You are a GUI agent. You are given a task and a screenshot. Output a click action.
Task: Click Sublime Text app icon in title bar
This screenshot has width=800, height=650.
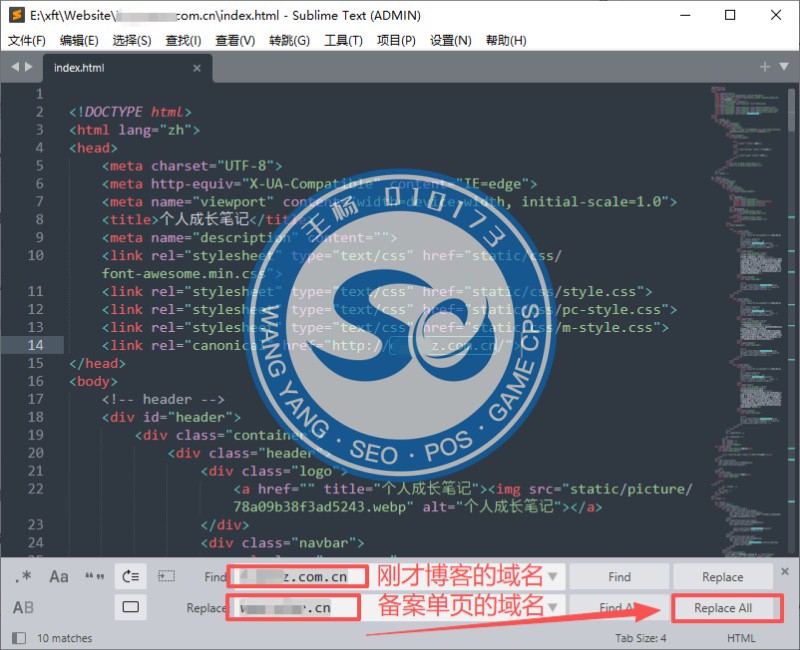16,15
